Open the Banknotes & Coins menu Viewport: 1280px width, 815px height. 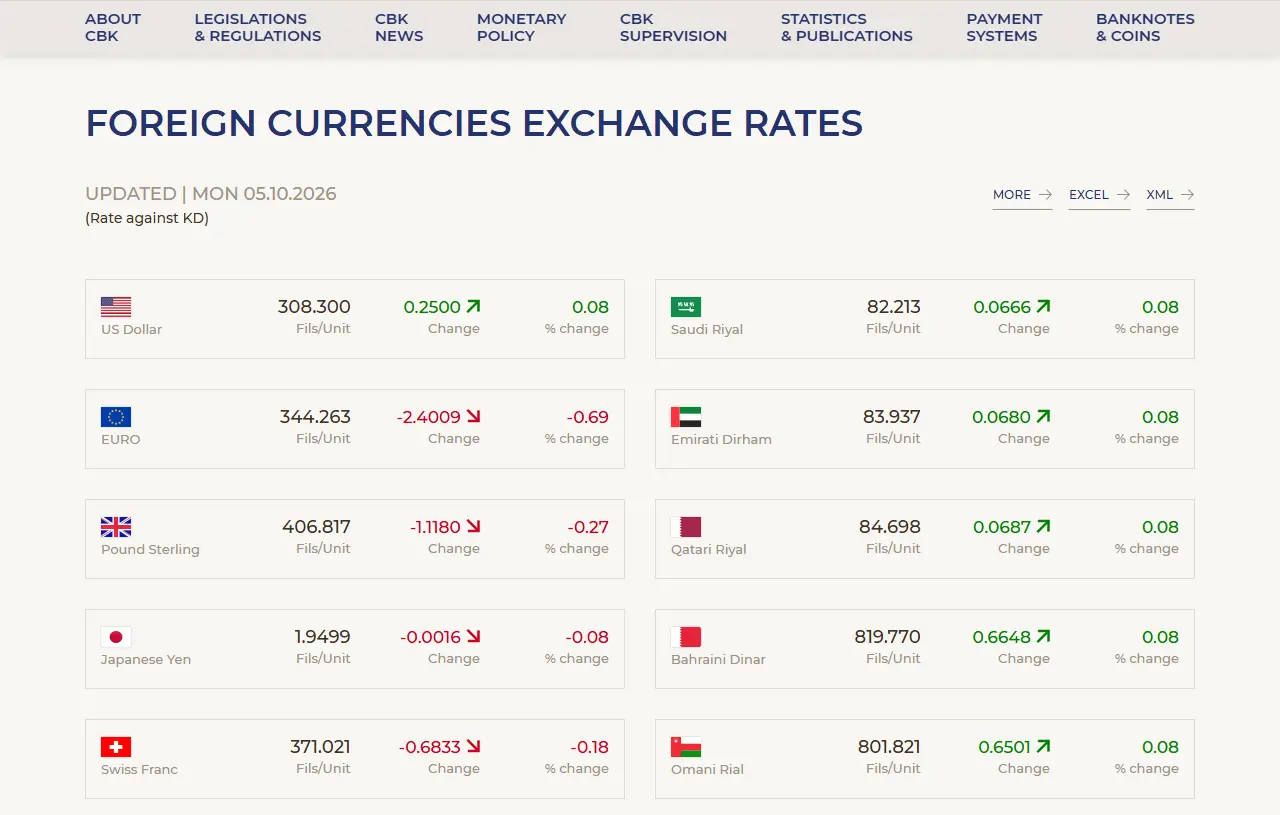(x=1145, y=27)
